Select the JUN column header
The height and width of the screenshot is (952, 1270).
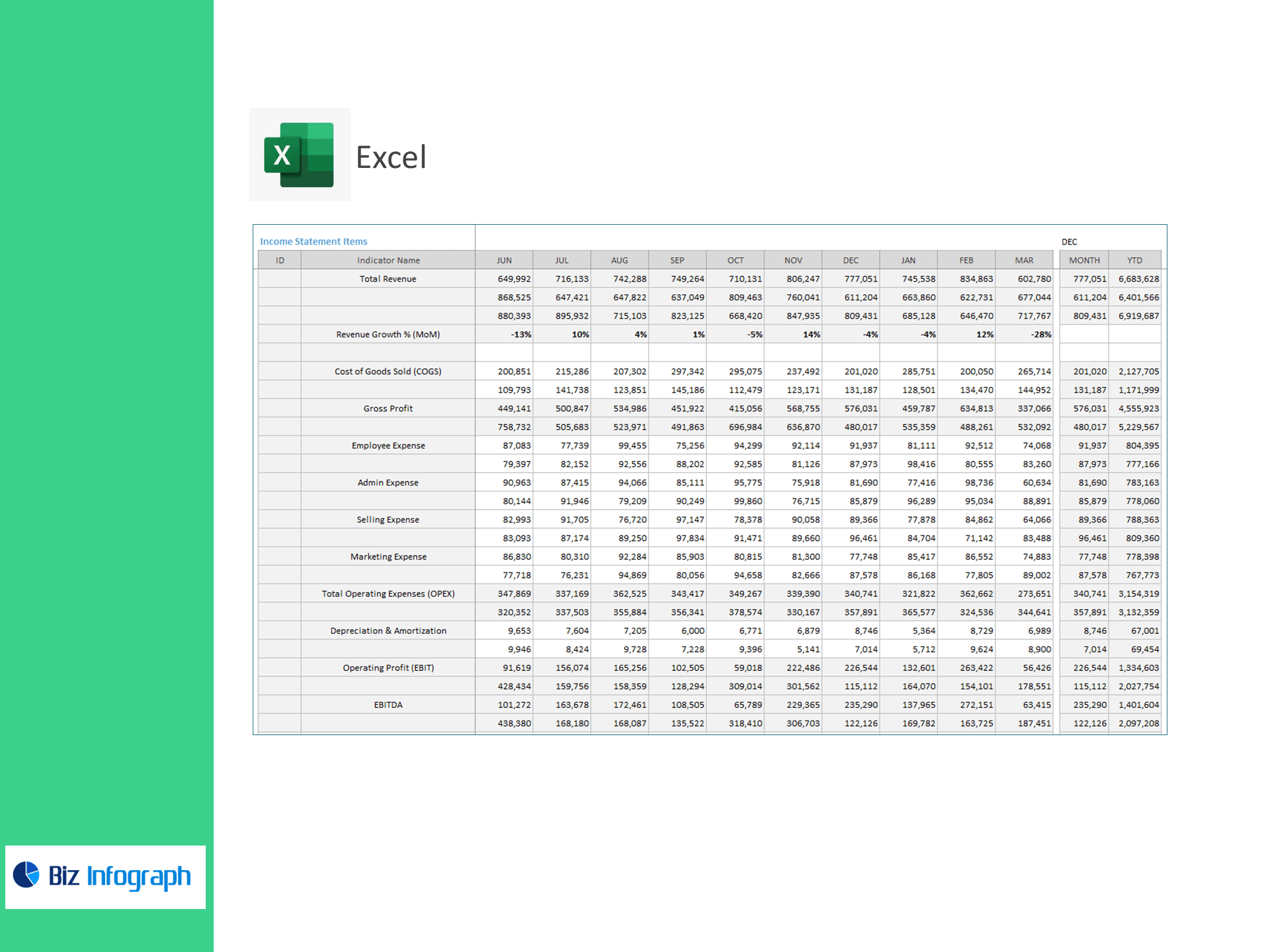[504, 260]
